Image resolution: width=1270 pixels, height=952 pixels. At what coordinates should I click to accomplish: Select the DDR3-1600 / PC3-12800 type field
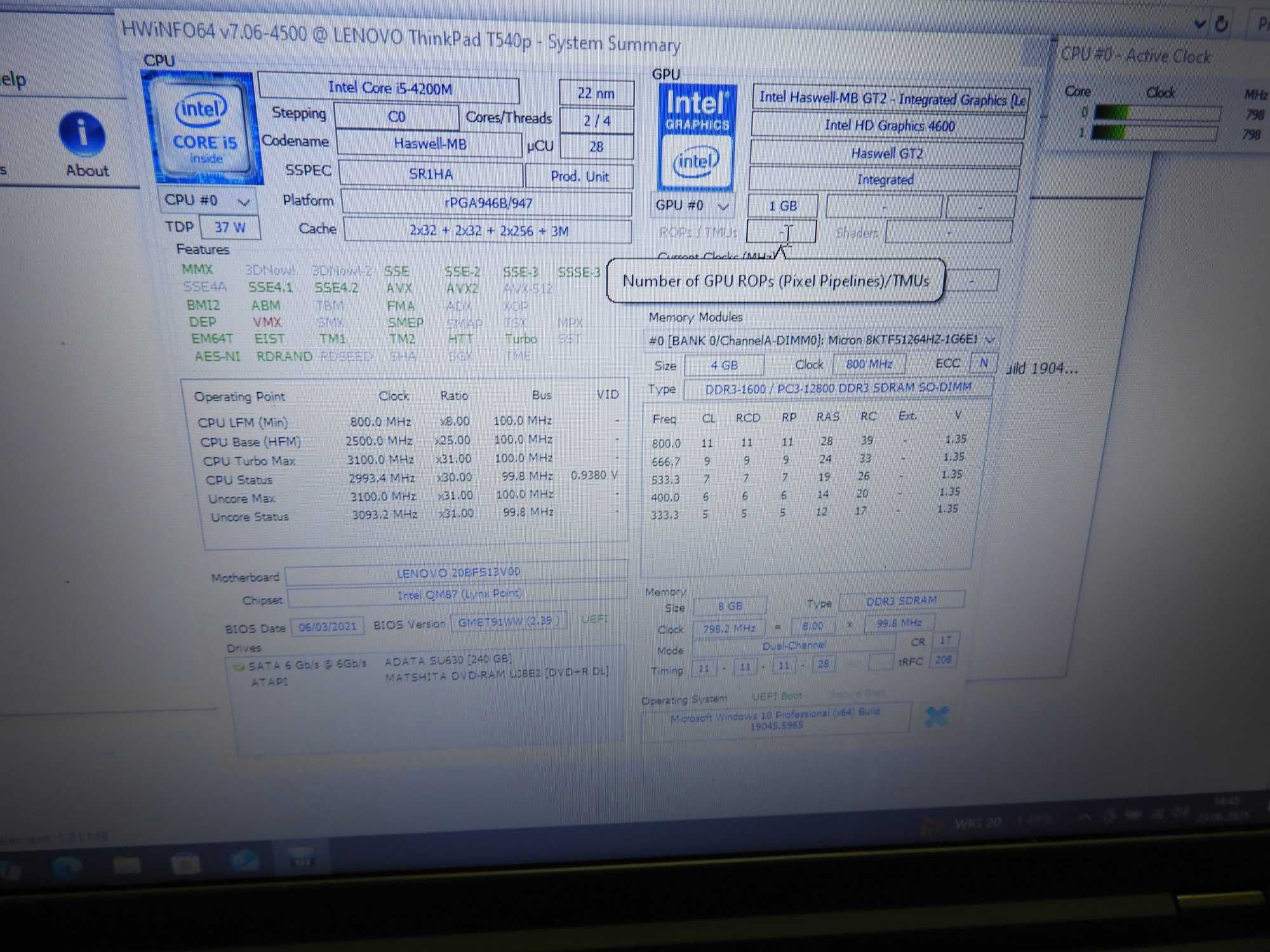[838, 387]
